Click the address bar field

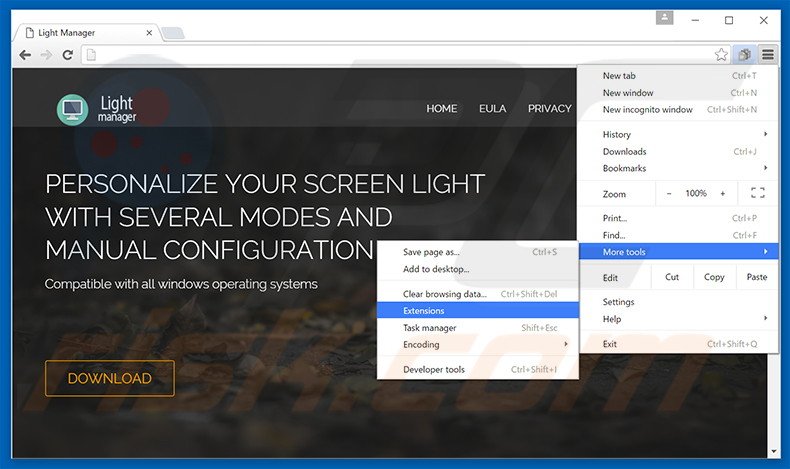coord(406,55)
